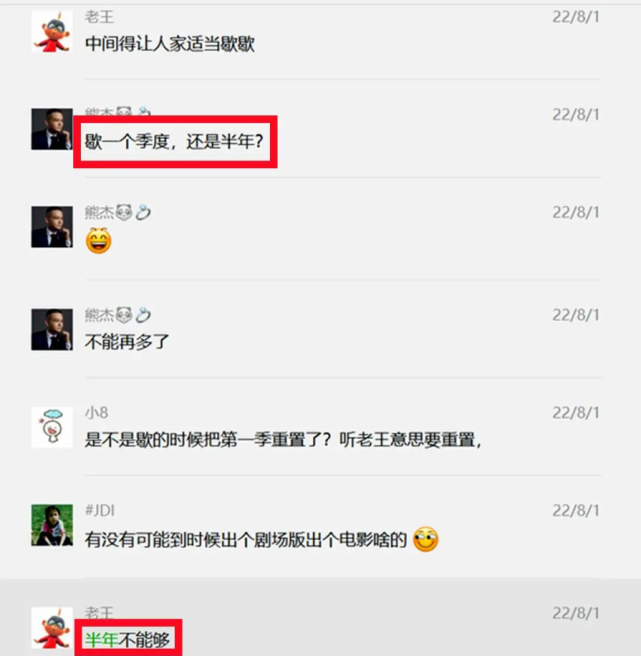641x656 pixels.
Task: Click 老王's avatar beside 半年不能够
Action: [52, 628]
